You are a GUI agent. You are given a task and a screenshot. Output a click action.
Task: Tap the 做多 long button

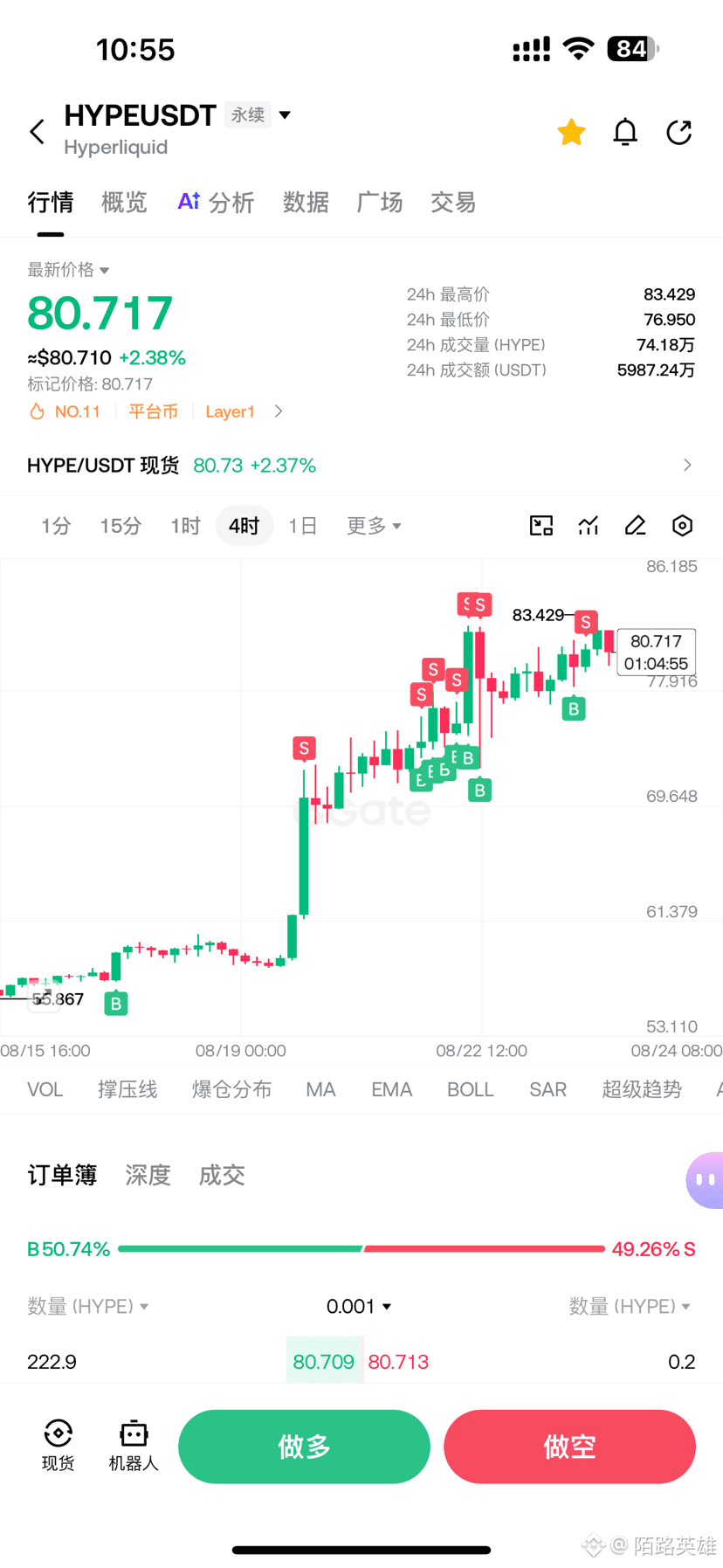(x=304, y=1447)
